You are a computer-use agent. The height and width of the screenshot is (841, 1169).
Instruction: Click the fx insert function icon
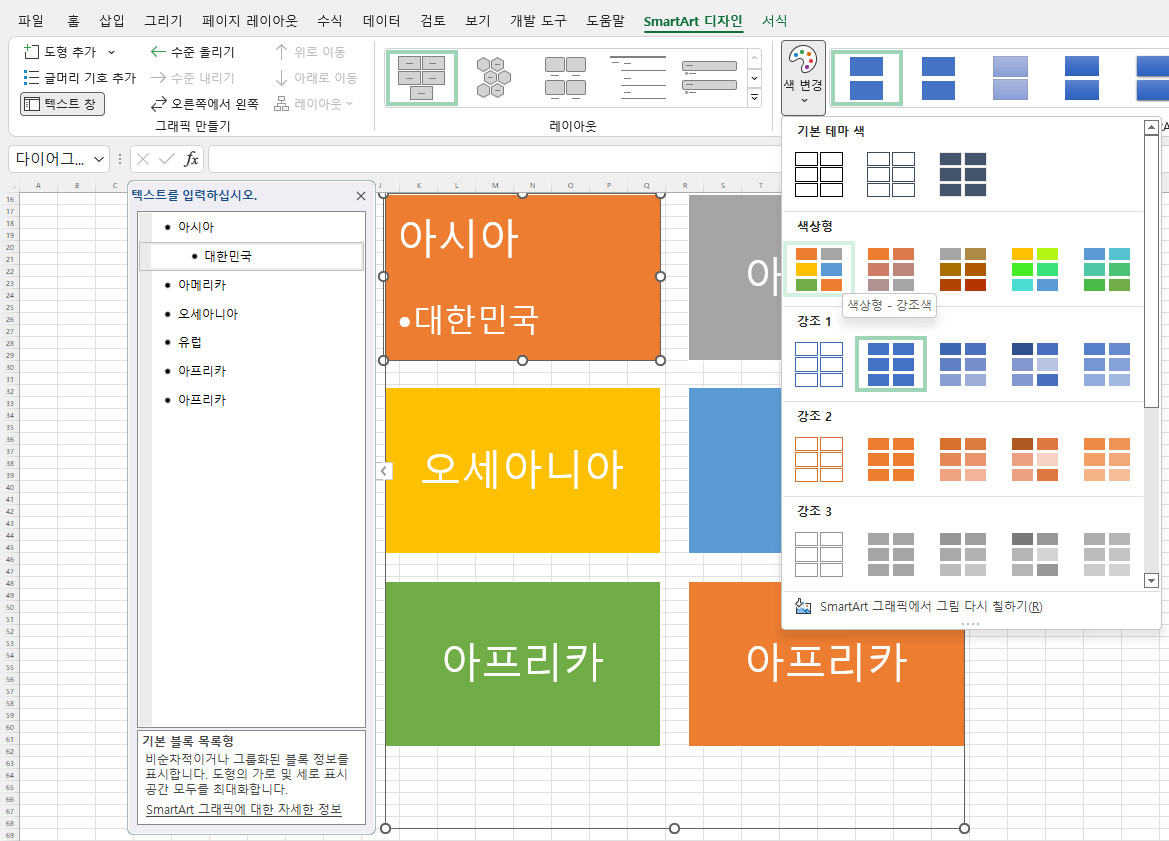tap(191, 159)
